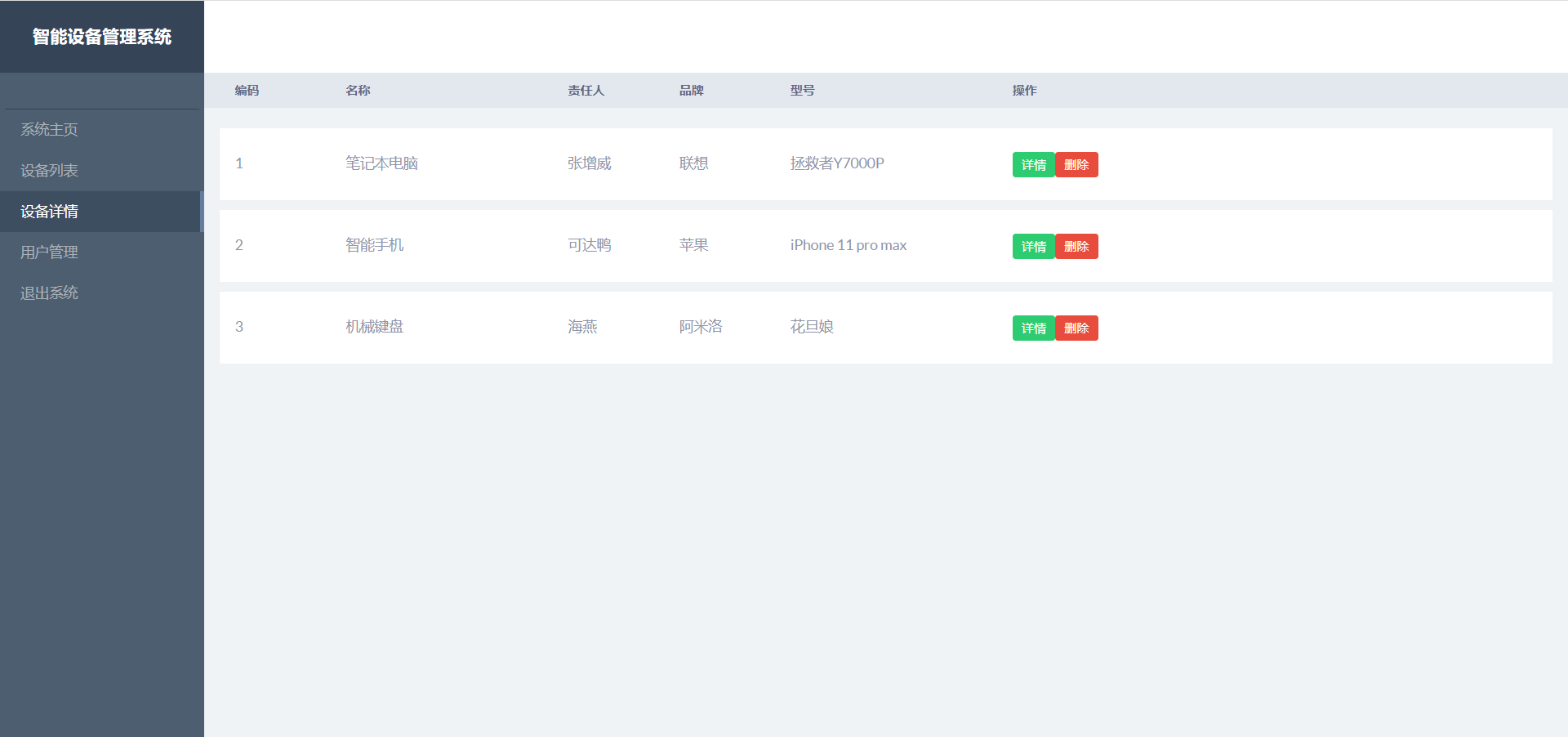Delete the 笔记本电脑 device entry

(1076, 164)
